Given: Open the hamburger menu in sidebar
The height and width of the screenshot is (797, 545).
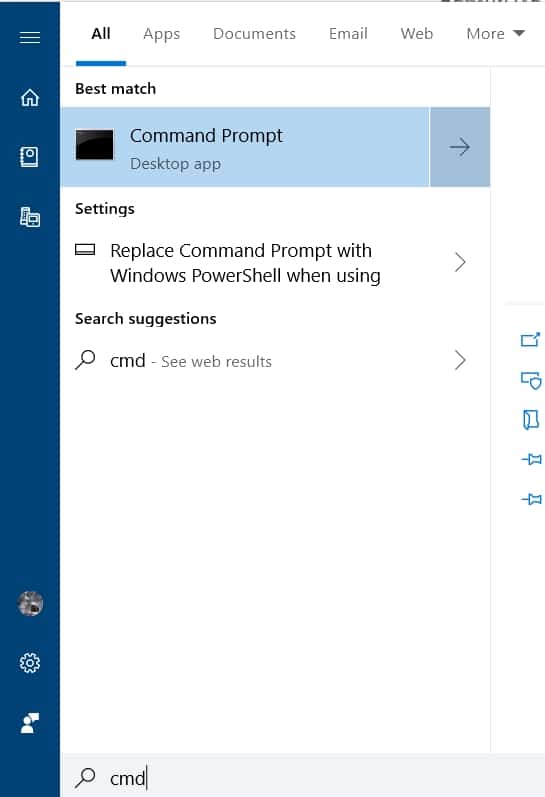Looking at the screenshot, I should (x=30, y=38).
